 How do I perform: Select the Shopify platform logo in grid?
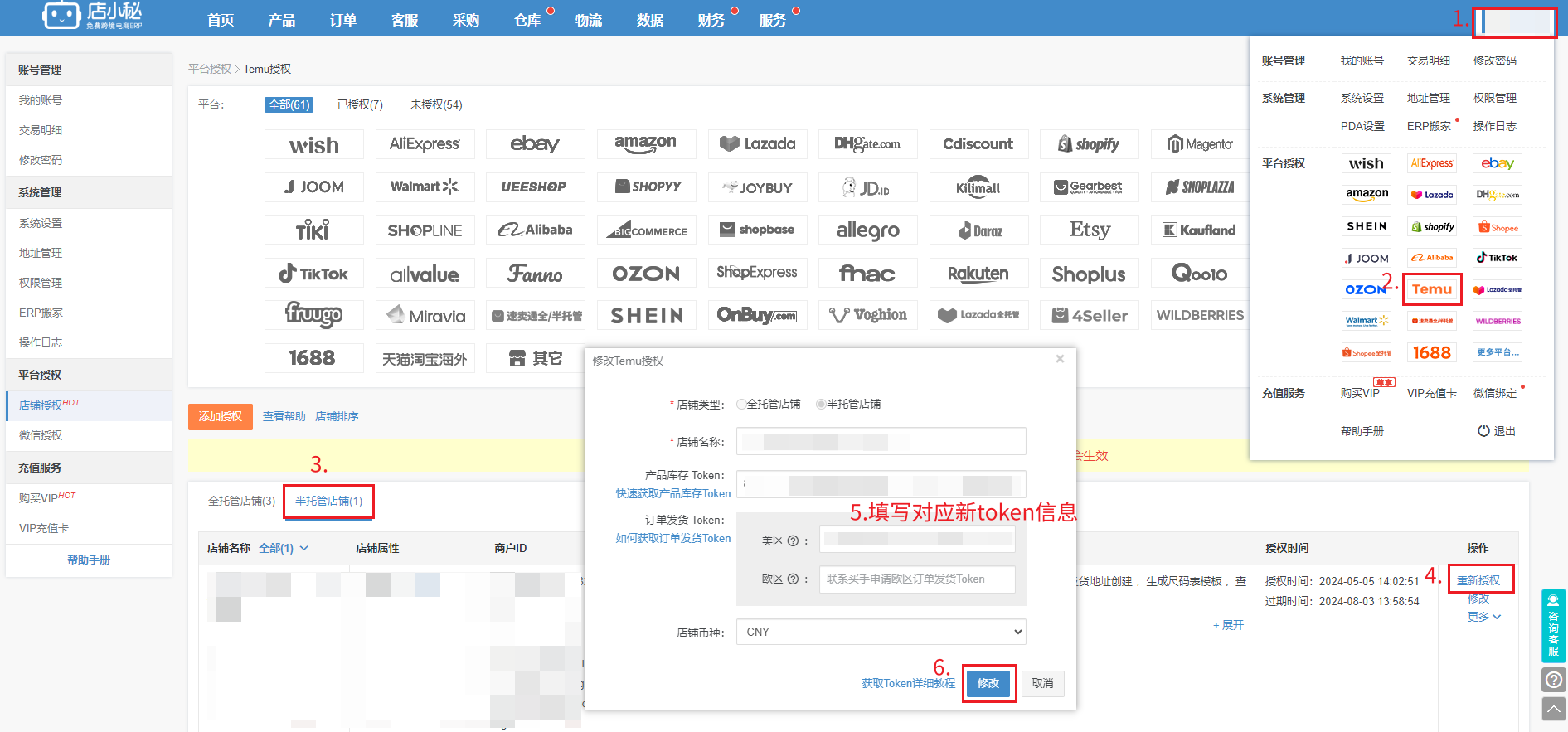pyautogui.click(x=1089, y=144)
